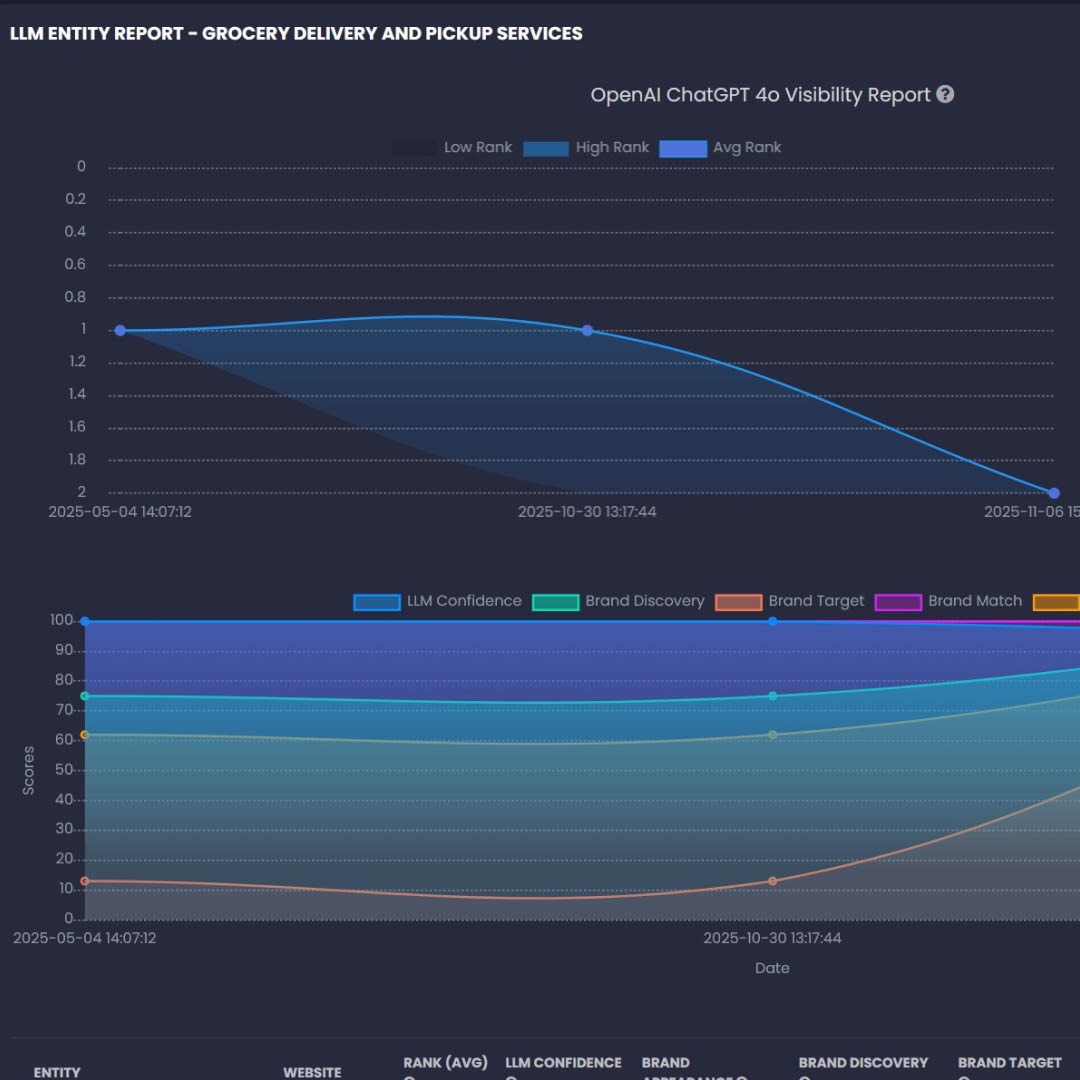Click the LLM CONFIDENCE column help icon
The height and width of the screenshot is (1080, 1080).
[x=510, y=1077]
